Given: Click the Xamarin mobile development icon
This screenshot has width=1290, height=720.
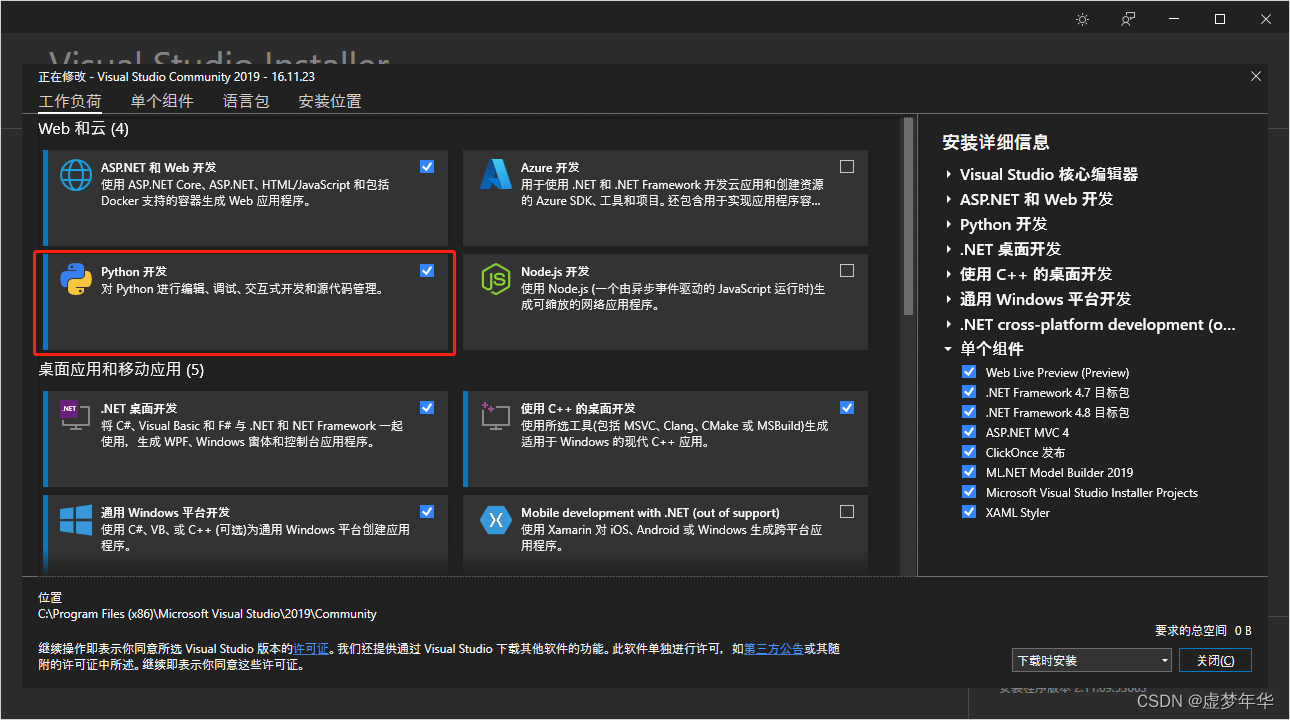Looking at the screenshot, I should click(x=496, y=520).
